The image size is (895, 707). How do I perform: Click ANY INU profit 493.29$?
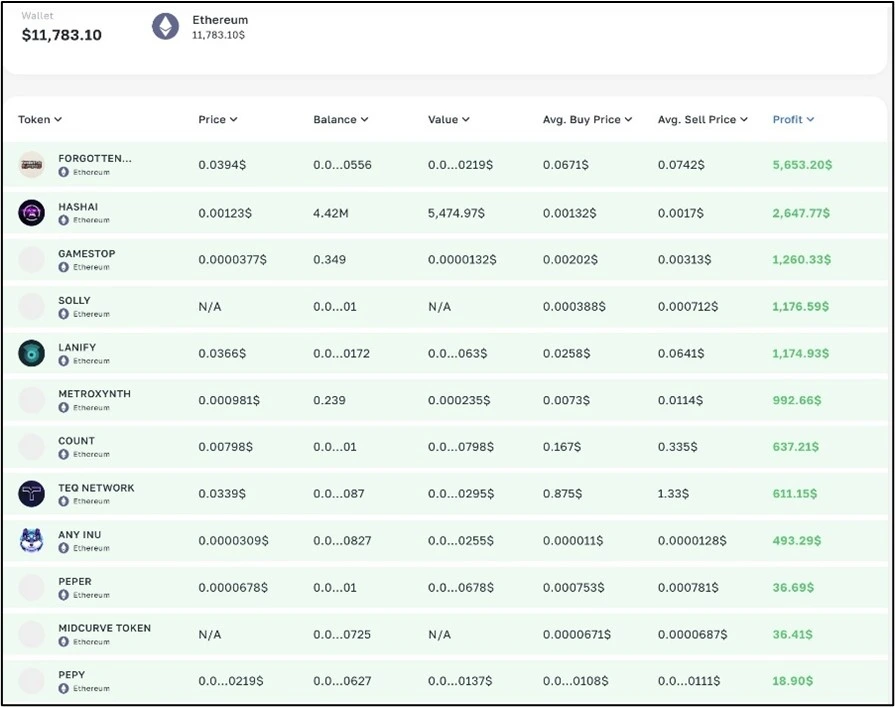(797, 540)
